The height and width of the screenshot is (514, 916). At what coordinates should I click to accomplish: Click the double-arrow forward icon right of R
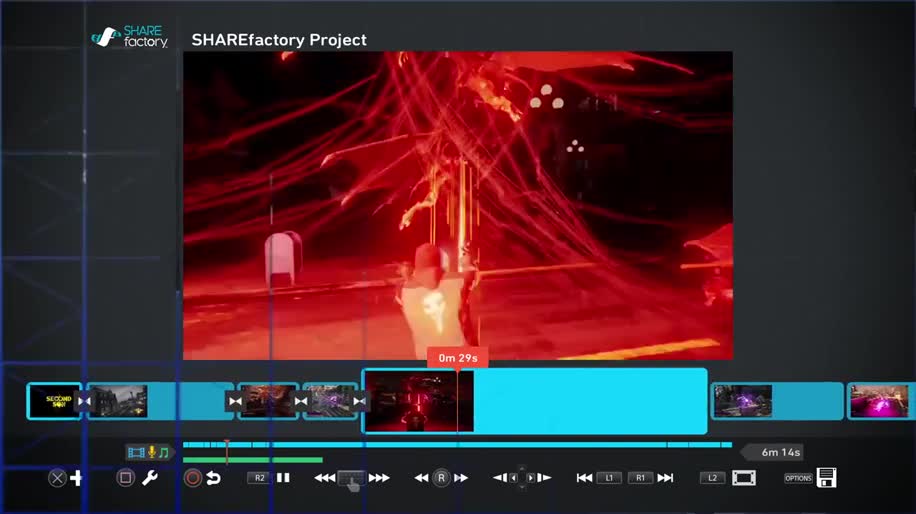pyautogui.click(x=461, y=478)
